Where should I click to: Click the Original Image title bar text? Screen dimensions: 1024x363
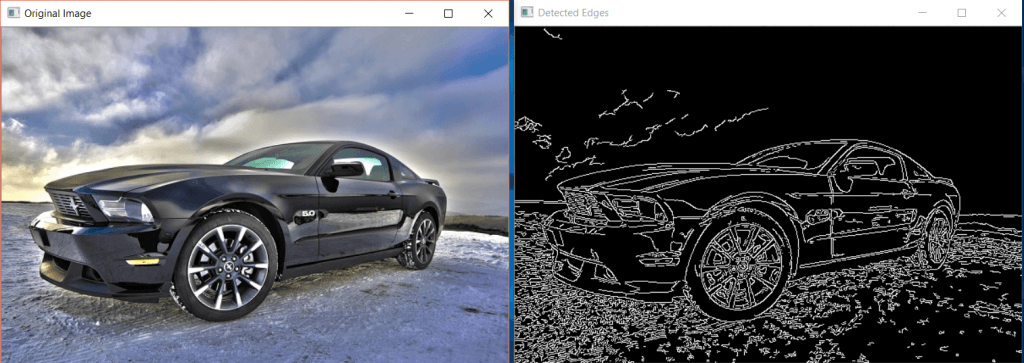point(57,13)
